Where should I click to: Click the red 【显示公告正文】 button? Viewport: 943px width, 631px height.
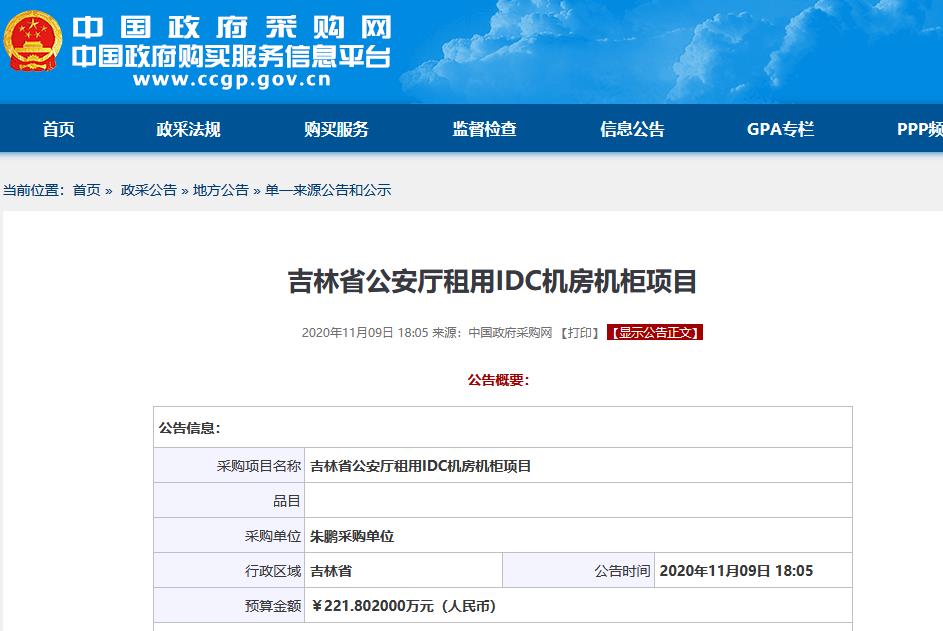coord(655,333)
